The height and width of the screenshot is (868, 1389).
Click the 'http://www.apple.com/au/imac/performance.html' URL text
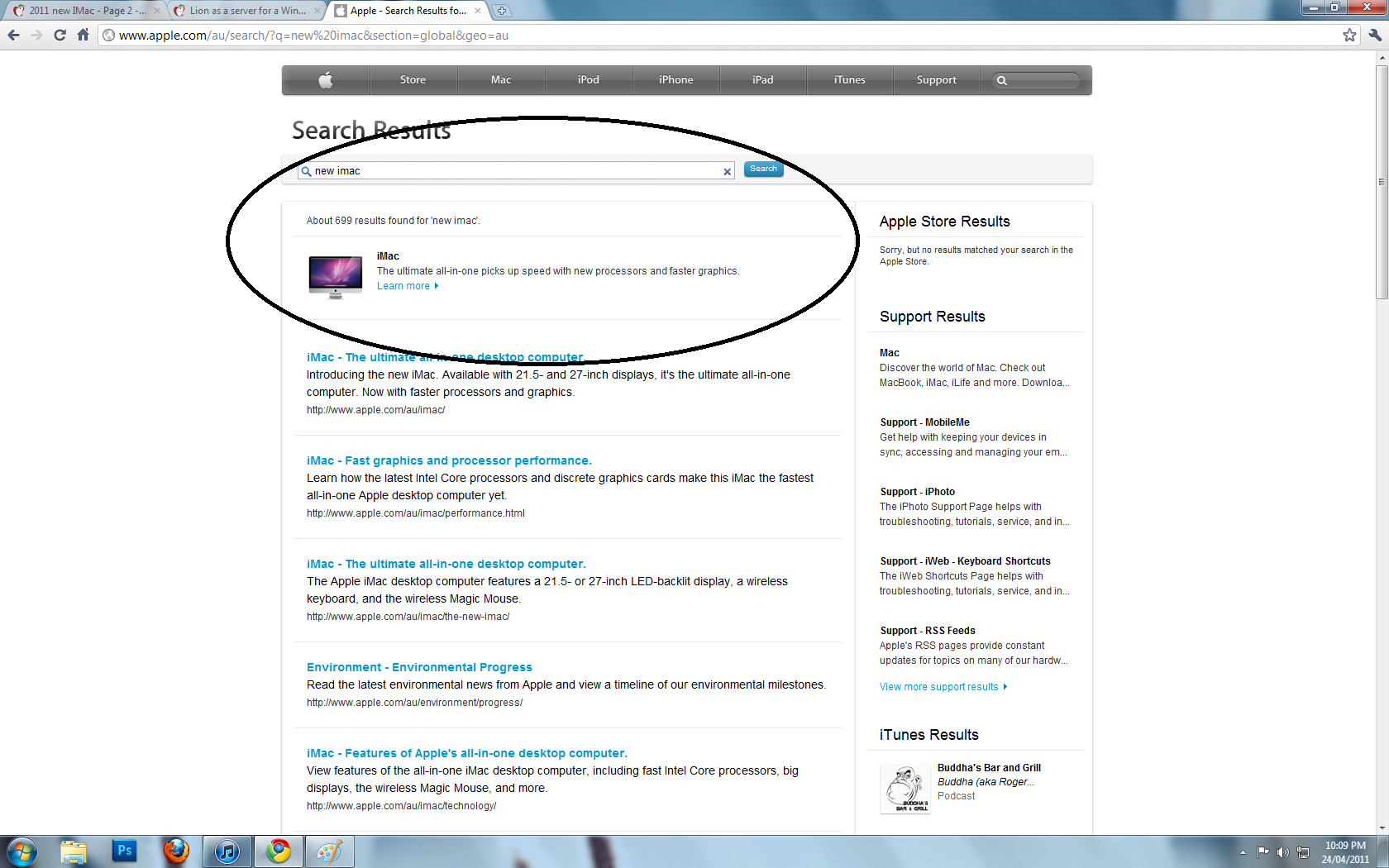pyautogui.click(x=416, y=513)
